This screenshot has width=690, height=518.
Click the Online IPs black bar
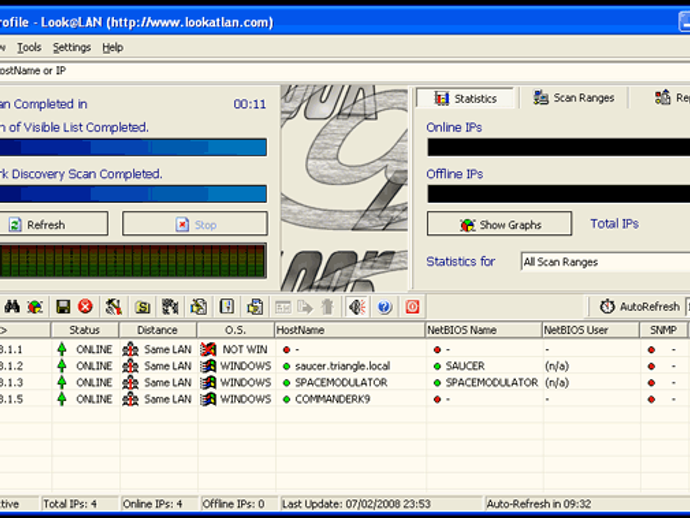point(558,147)
